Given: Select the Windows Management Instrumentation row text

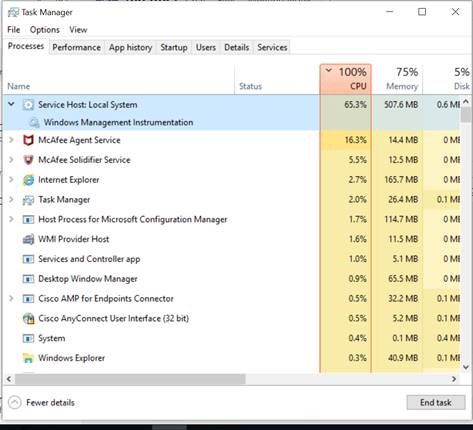Looking at the screenshot, I should click(x=119, y=123).
